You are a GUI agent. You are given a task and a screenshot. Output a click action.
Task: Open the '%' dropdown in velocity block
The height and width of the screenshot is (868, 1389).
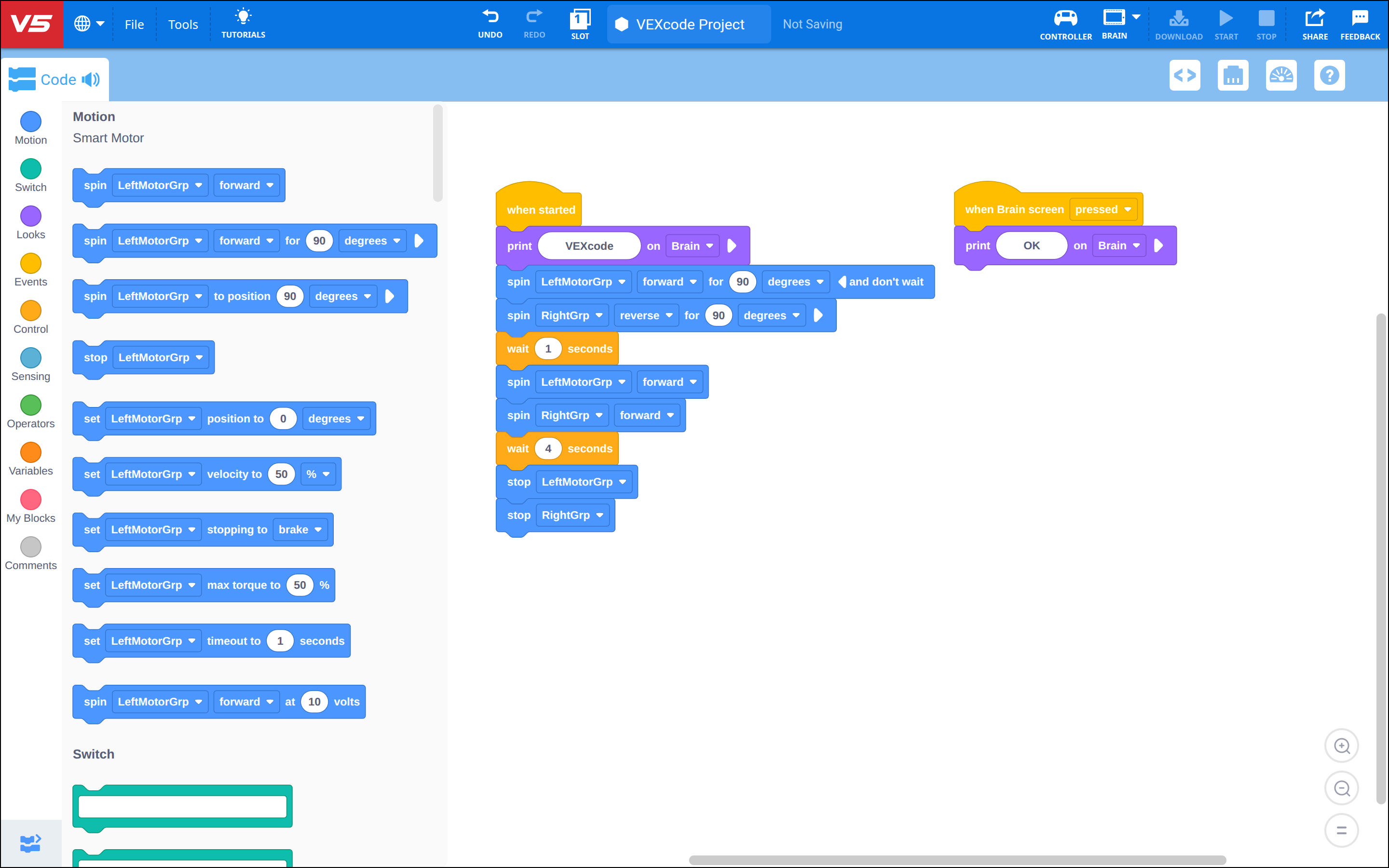pos(318,474)
